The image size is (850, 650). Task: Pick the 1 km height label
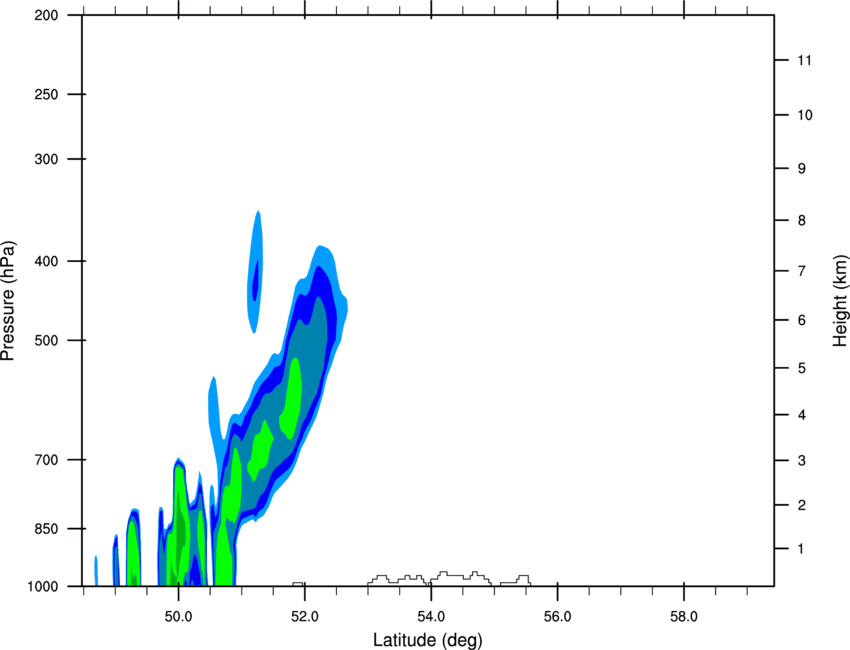tap(802, 549)
